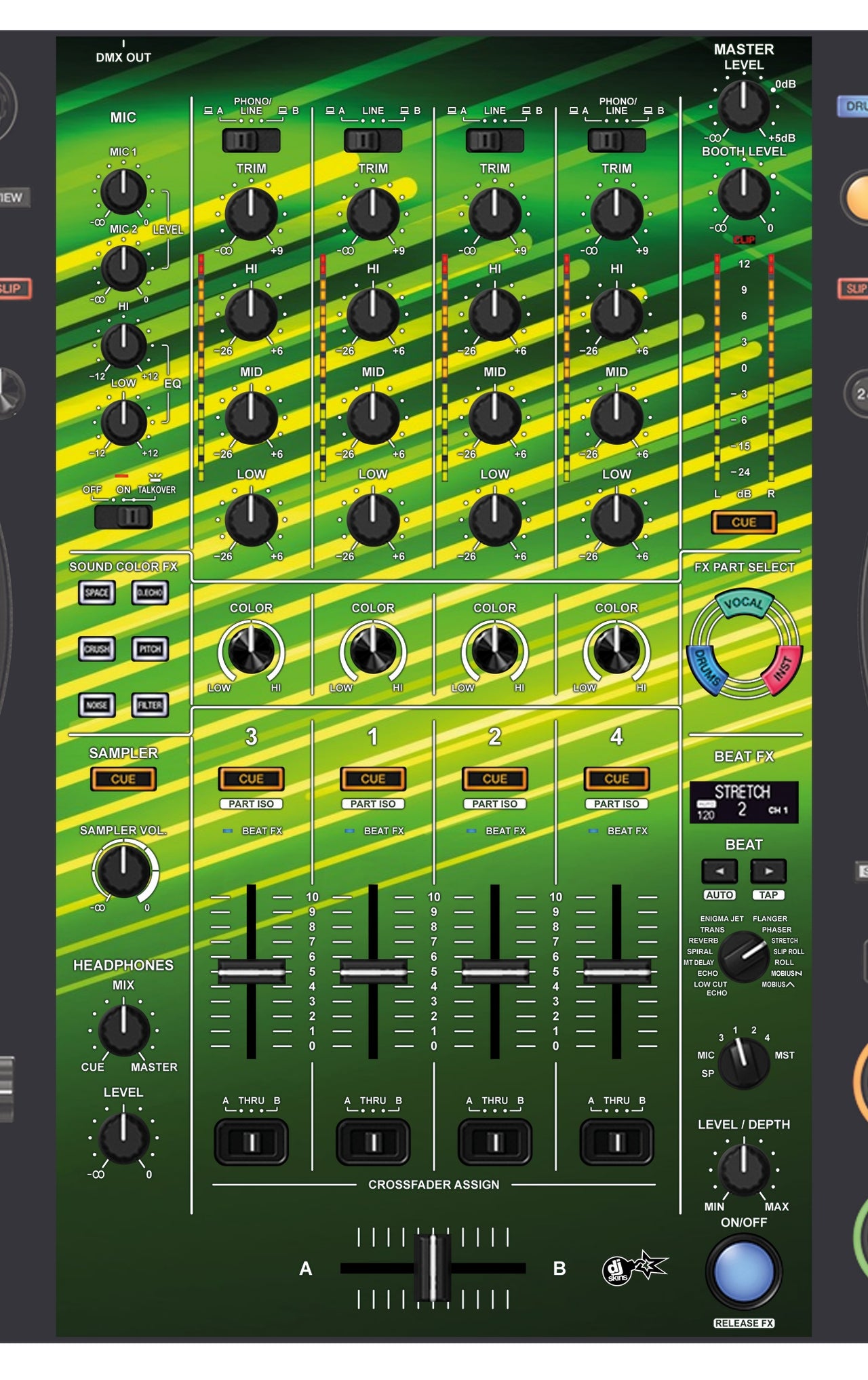
Task: Toggle channel 2 crossfader assign switch
Action: pos(495,1143)
